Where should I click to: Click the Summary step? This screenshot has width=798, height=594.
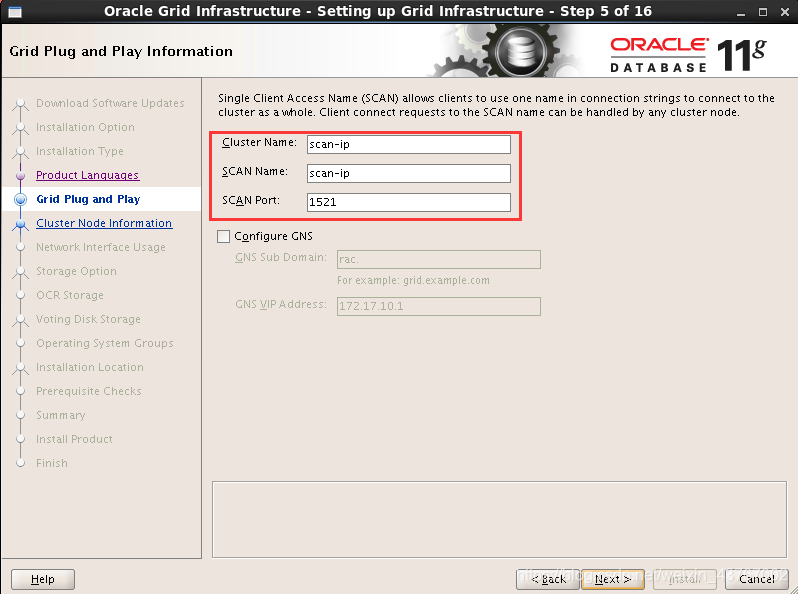(61, 415)
